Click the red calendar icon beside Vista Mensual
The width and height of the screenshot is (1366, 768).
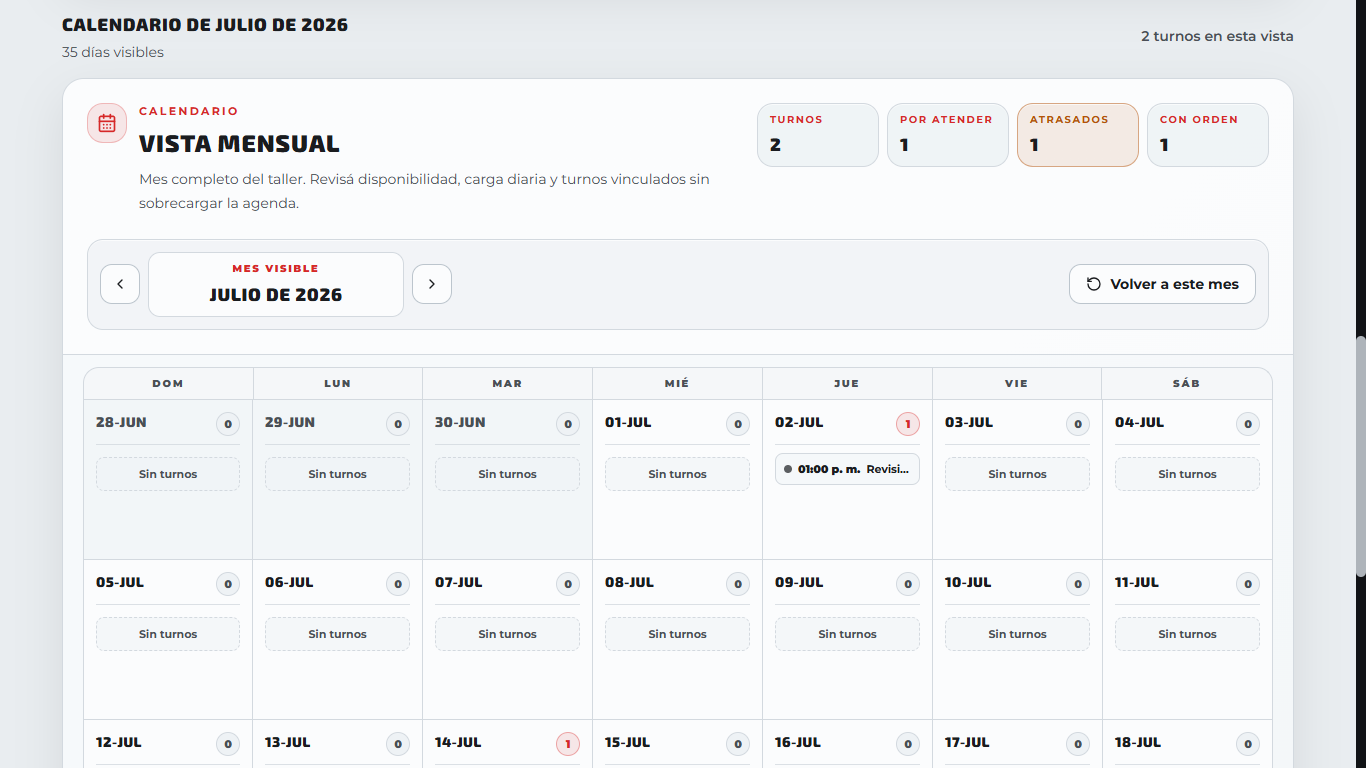coord(107,123)
